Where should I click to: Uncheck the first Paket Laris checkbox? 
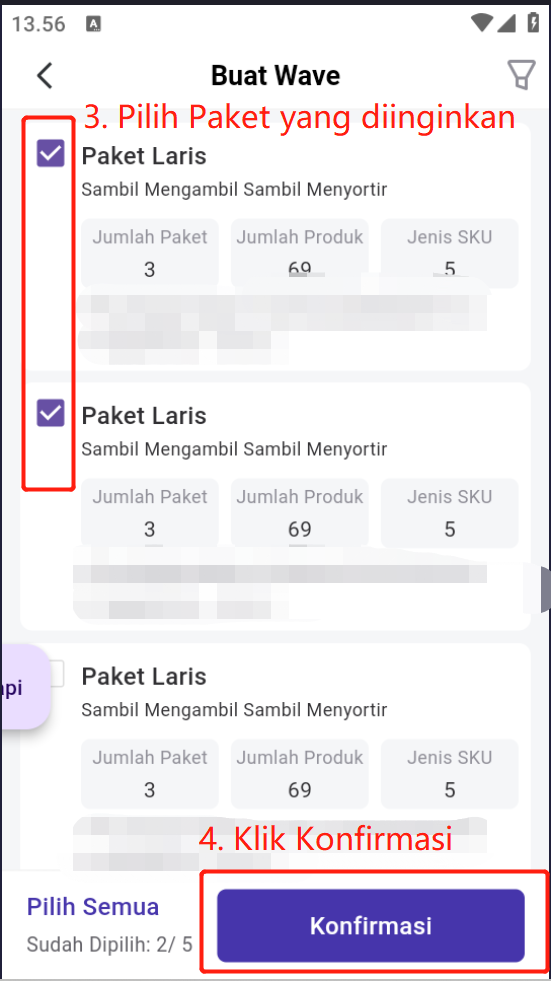pos(51,153)
